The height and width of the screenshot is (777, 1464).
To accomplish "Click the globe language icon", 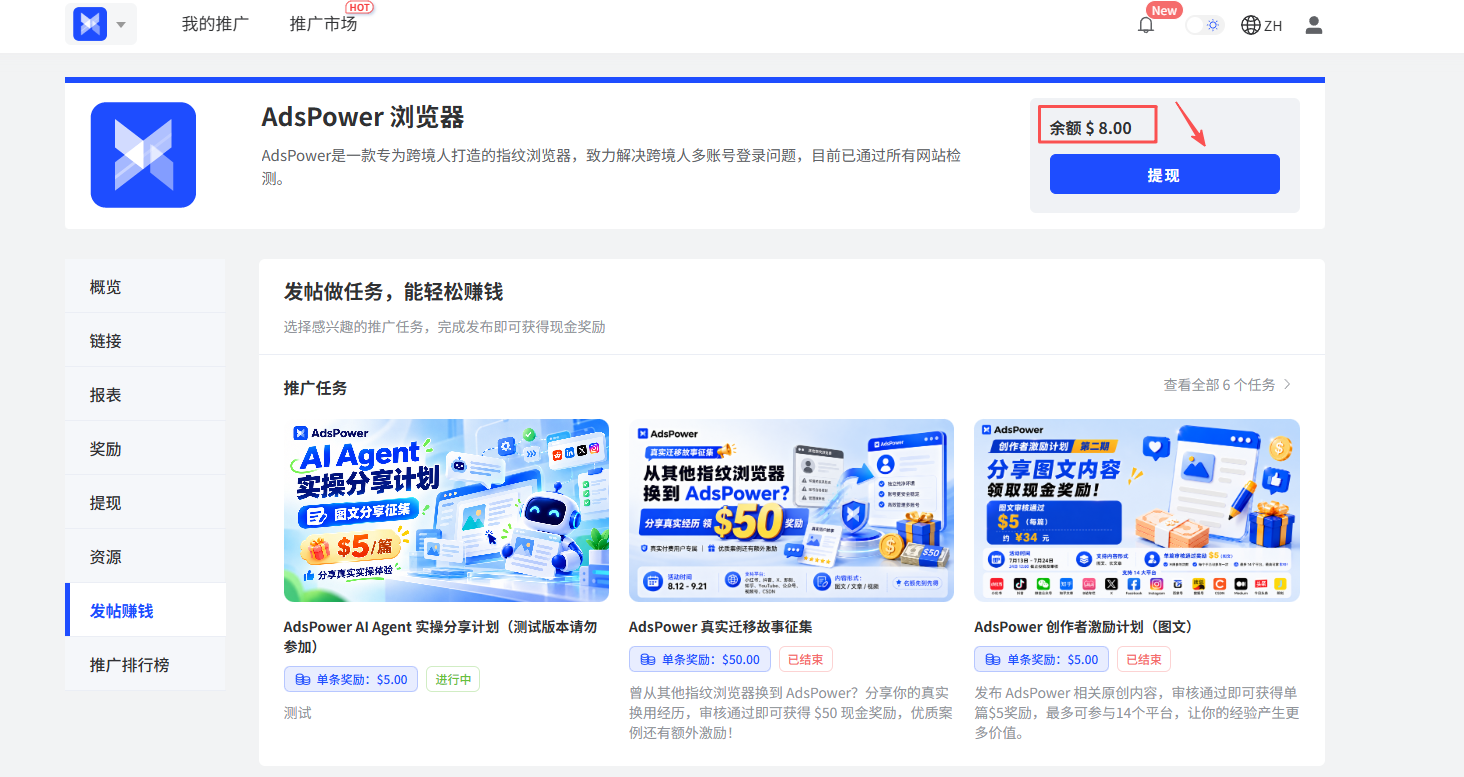I will click(1250, 25).
